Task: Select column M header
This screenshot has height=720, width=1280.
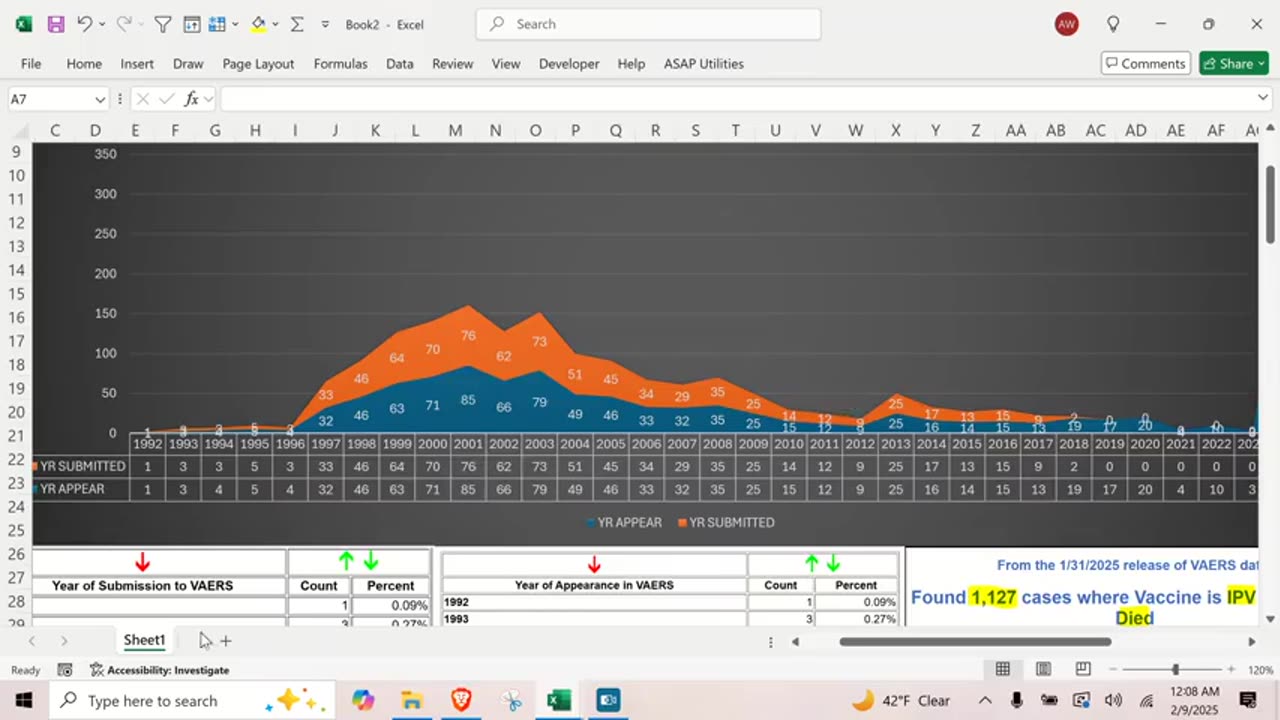Action: 455,130
